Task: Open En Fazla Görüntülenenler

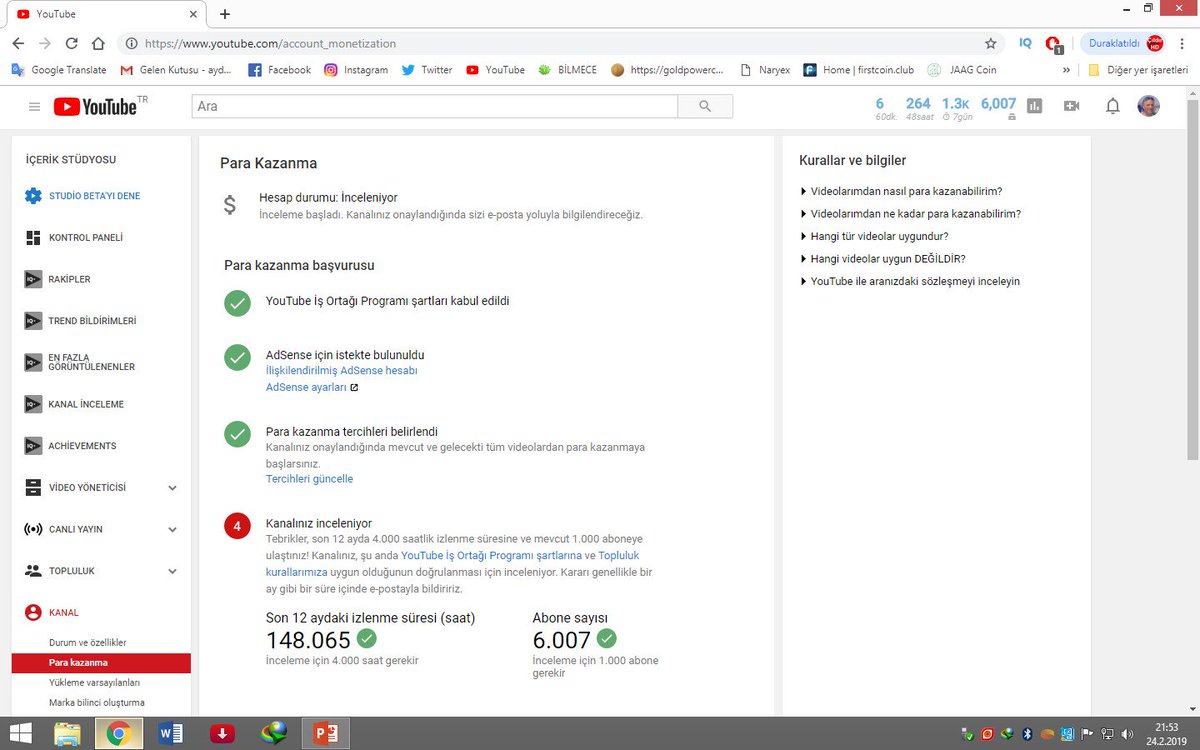Action: click(x=92, y=362)
